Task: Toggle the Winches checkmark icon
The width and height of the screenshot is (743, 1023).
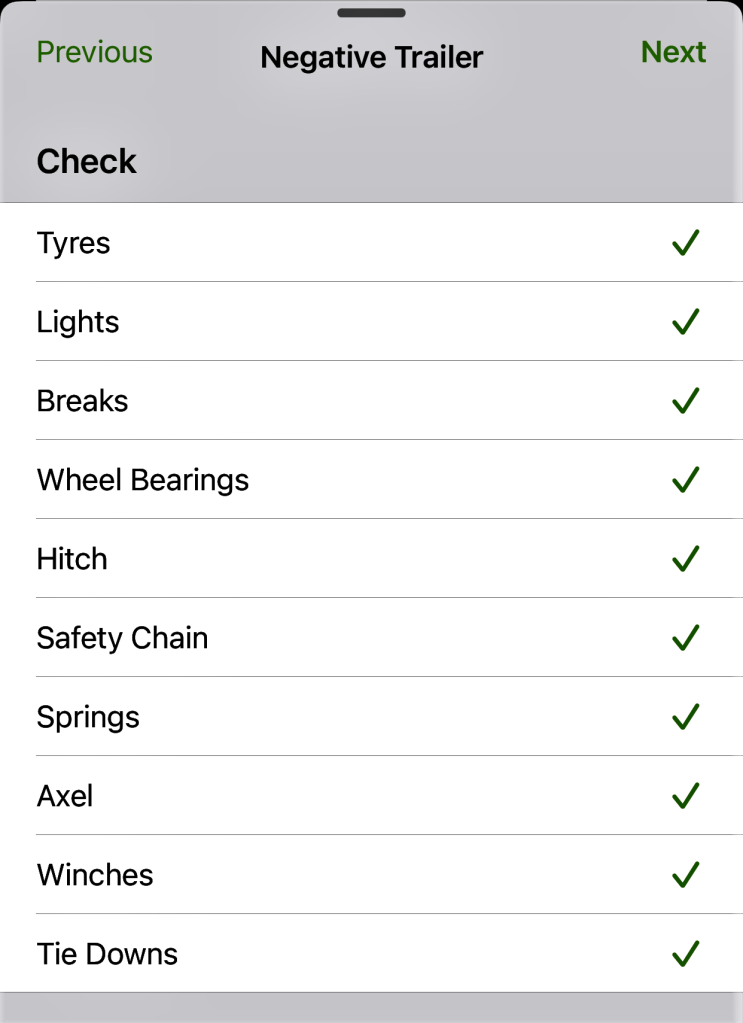Action: pyautogui.click(x=685, y=875)
